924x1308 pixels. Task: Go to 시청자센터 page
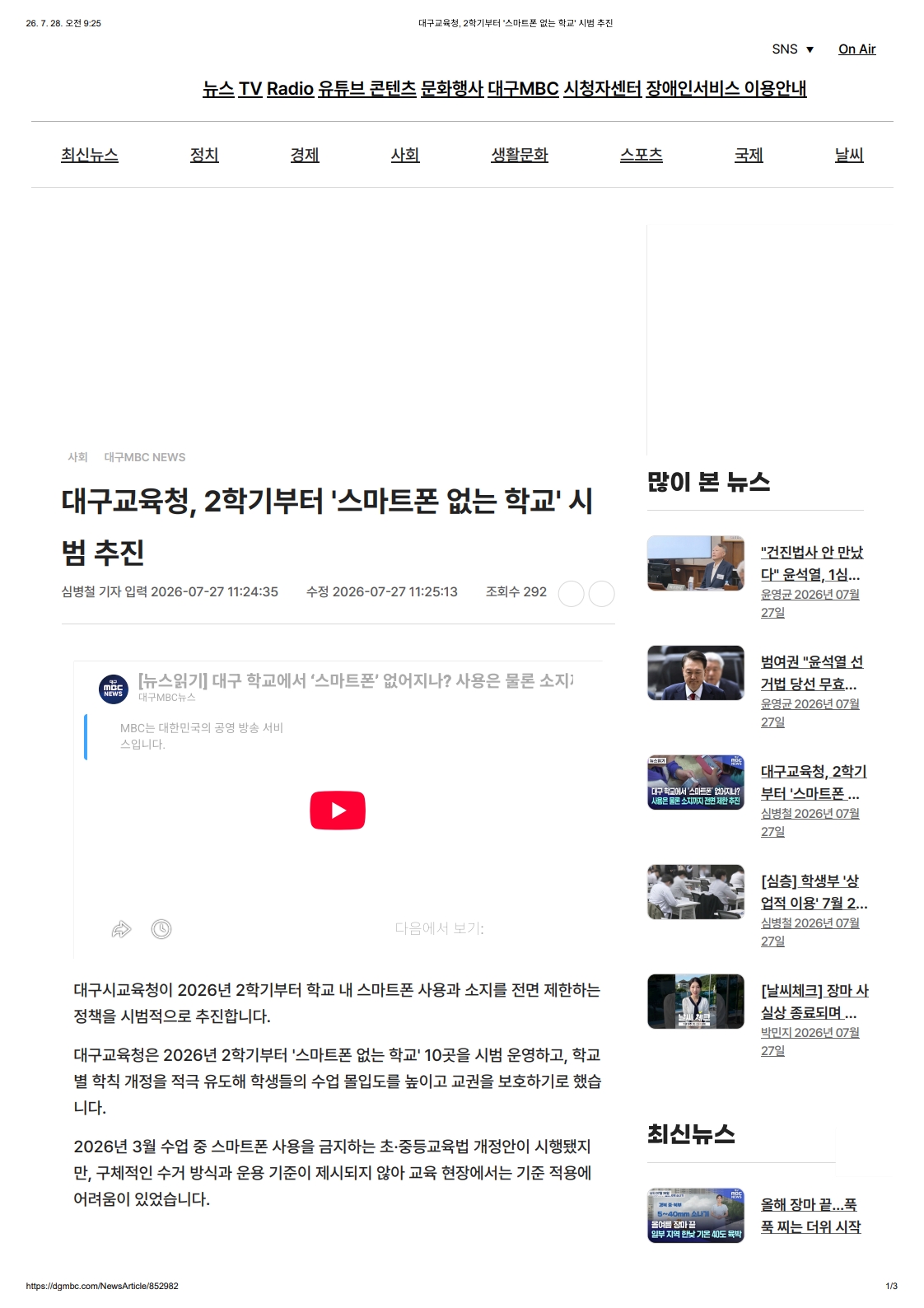tap(602, 88)
